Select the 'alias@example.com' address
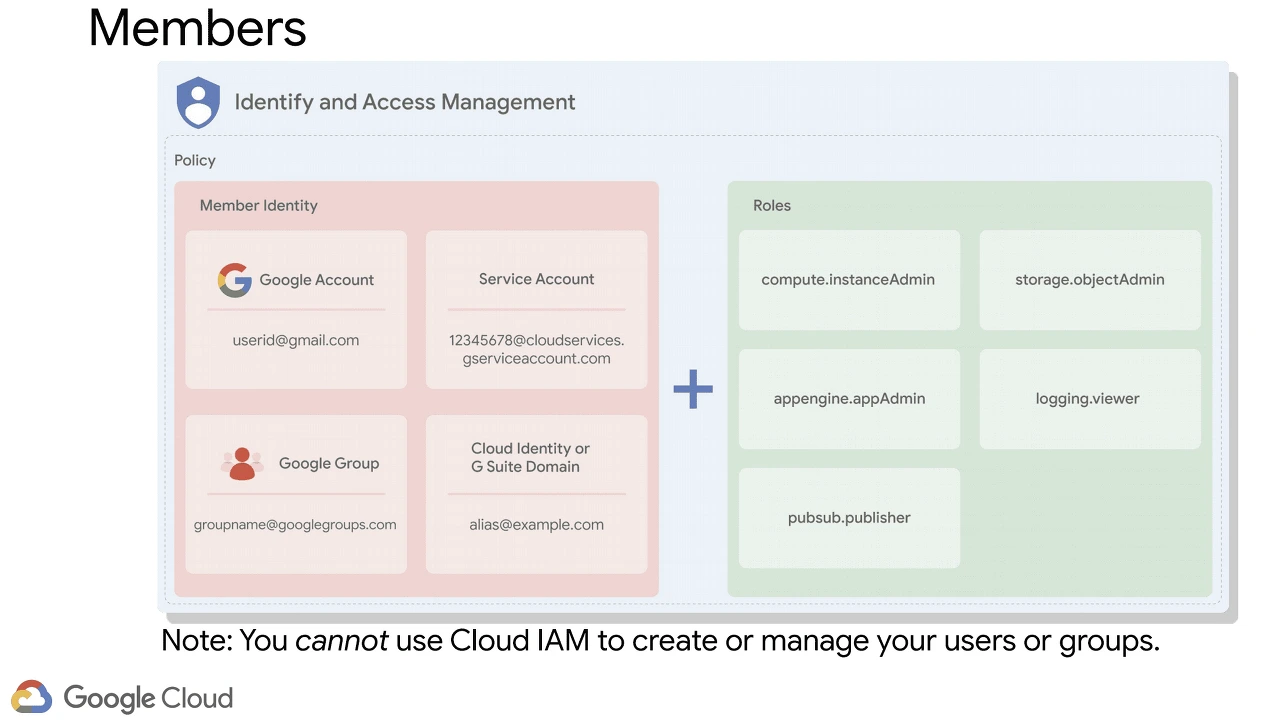The height and width of the screenshot is (720, 1280). (537, 524)
